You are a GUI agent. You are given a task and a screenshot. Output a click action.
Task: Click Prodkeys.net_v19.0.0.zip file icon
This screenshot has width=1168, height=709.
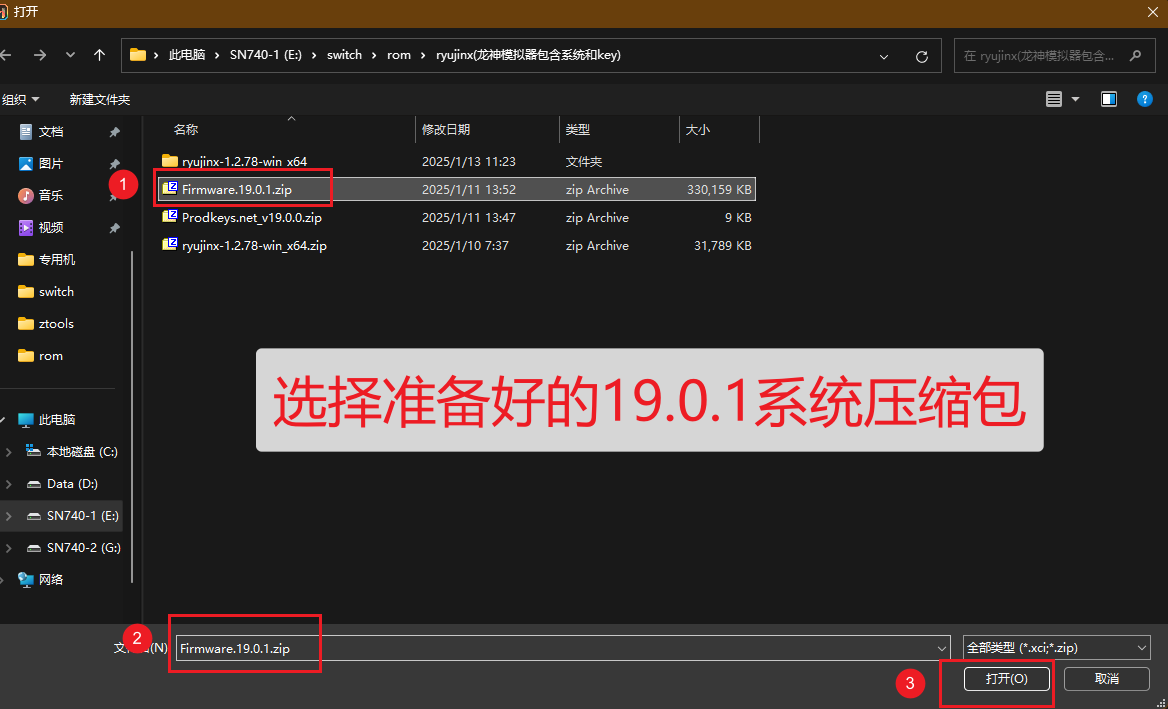click(x=170, y=217)
